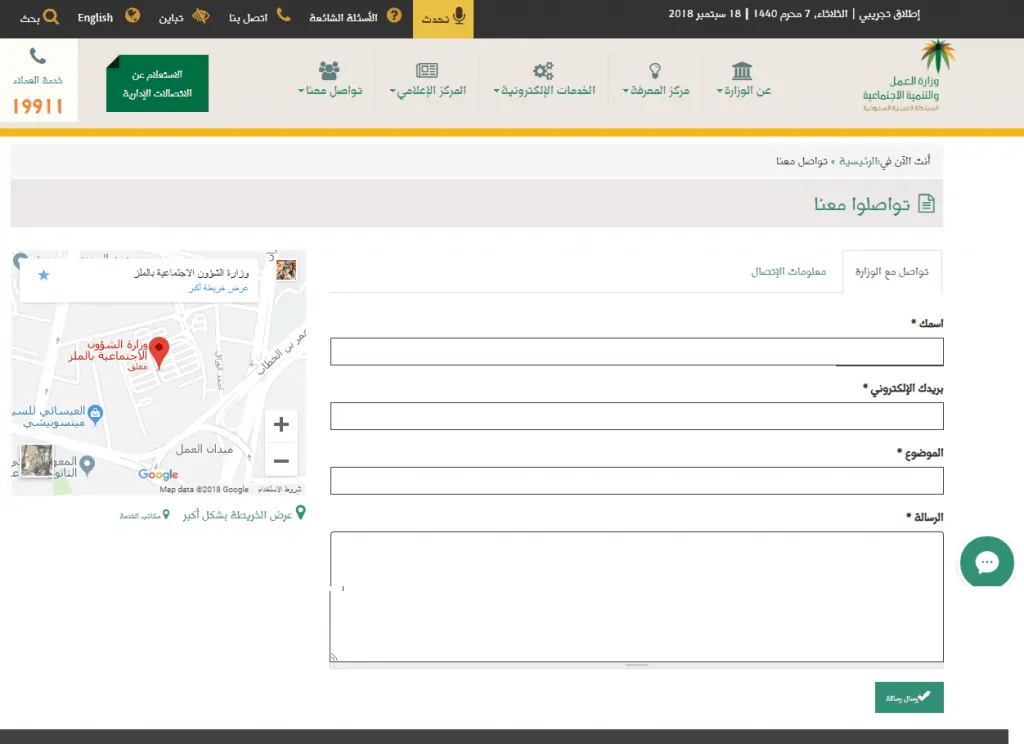This screenshot has width=1024, height=744.
Task: Switch language to English
Action: (95, 18)
